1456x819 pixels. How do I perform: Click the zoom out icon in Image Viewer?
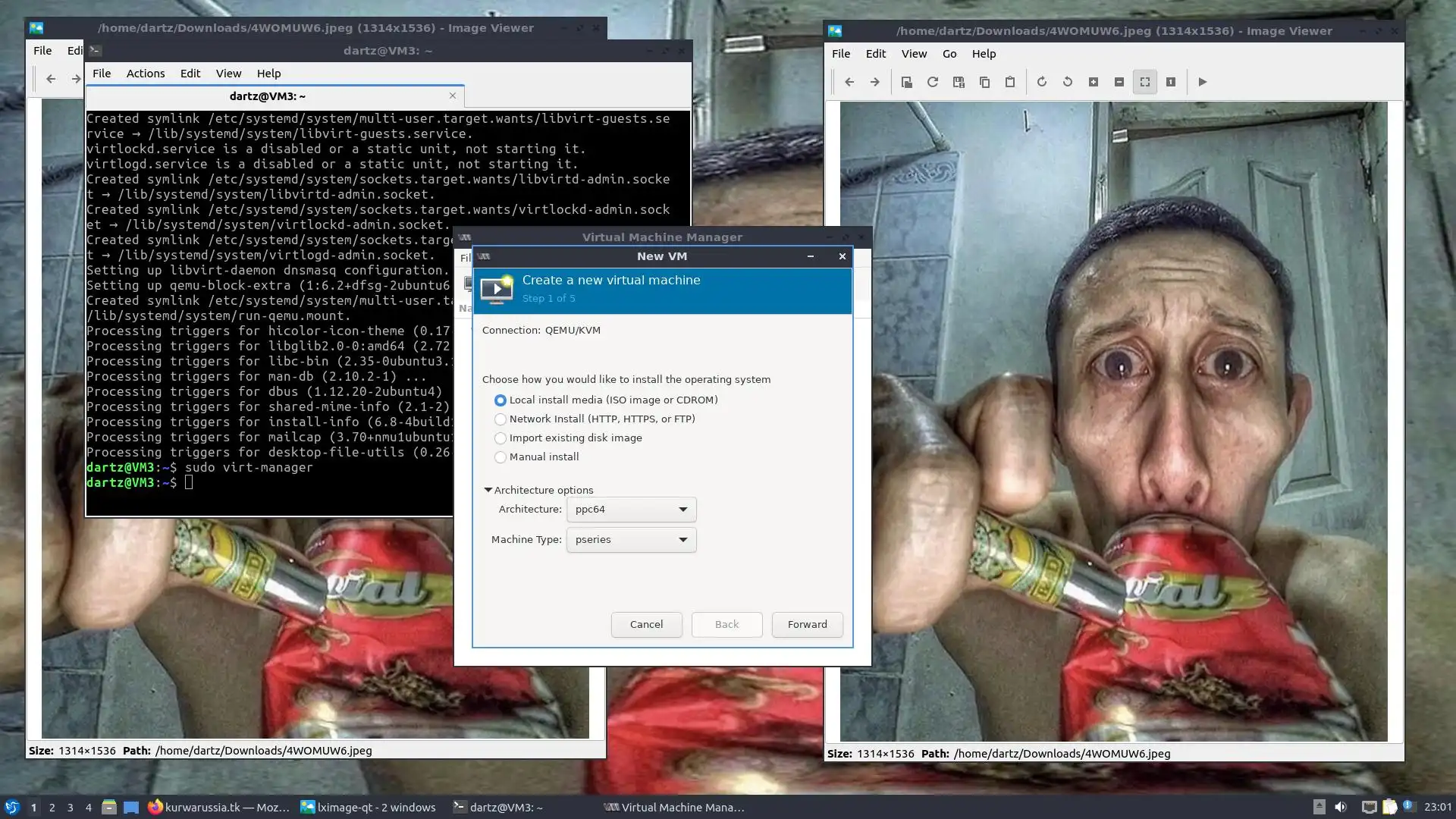(x=1119, y=82)
